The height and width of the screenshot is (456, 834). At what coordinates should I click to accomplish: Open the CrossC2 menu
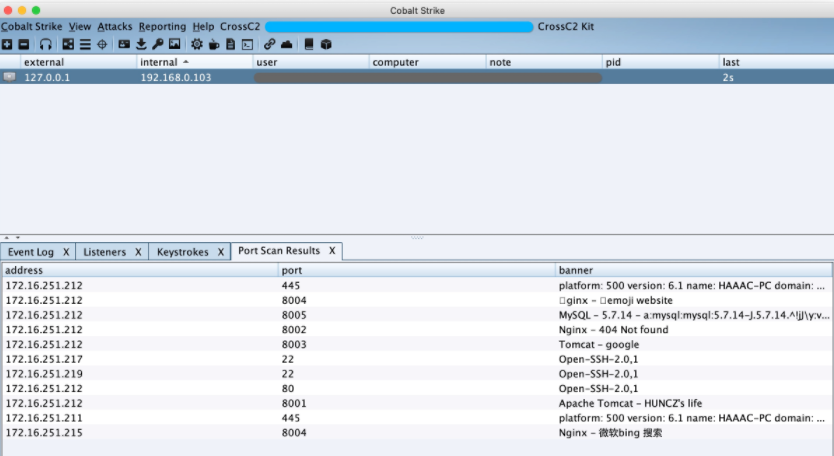(x=240, y=27)
